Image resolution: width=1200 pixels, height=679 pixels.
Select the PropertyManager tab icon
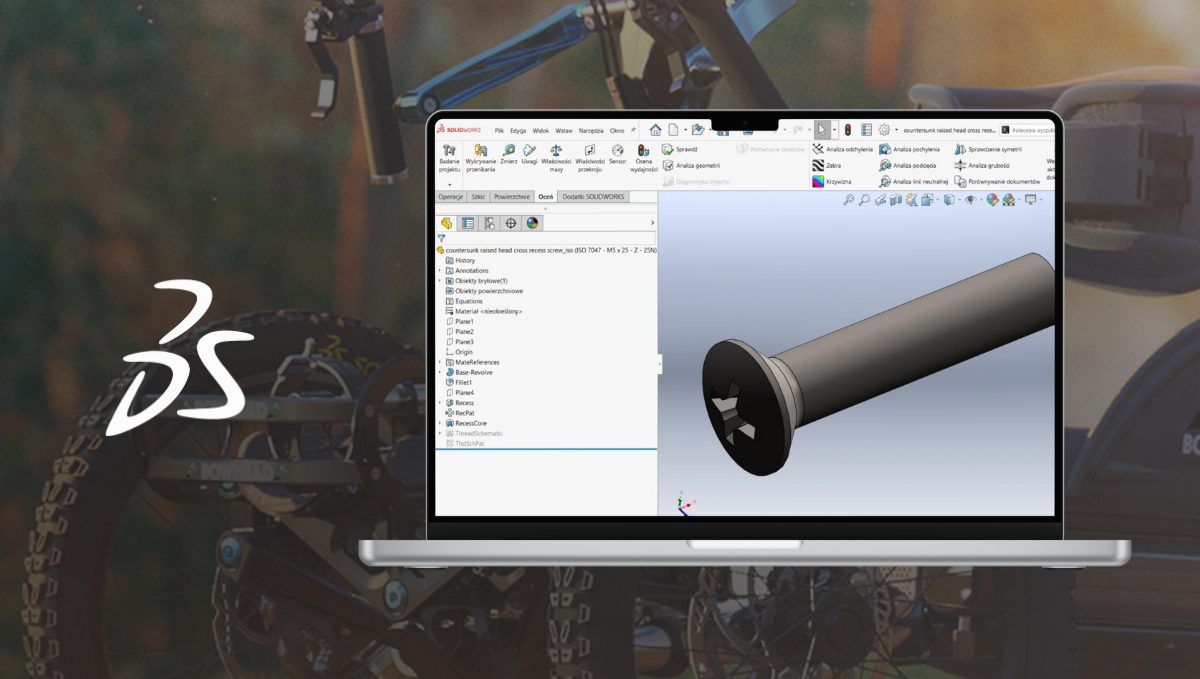[x=468, y=223]
